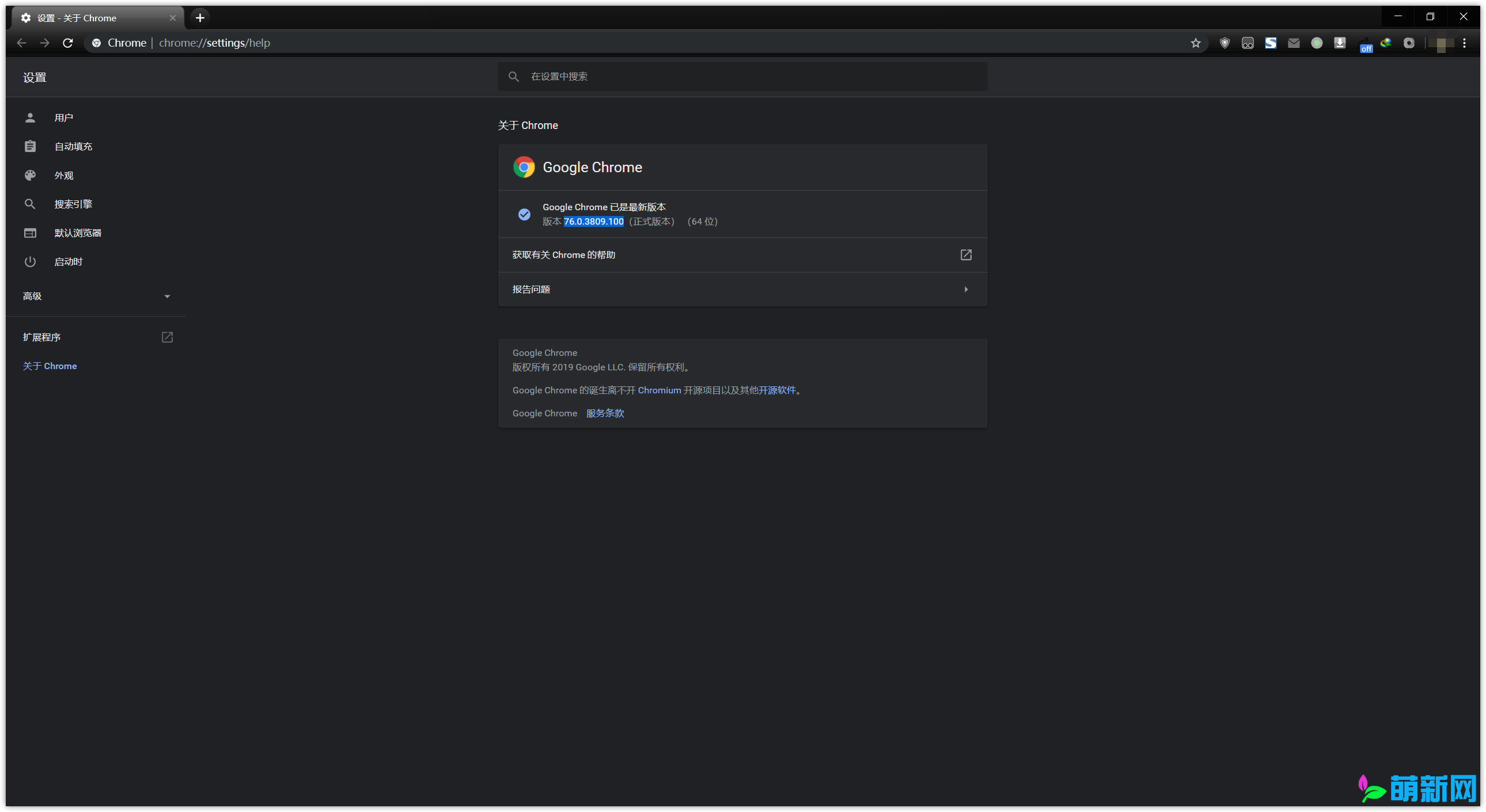Click the version number 76.0.3809.100
Image resolution: width=1486 pixels, height=812 pixels.
pyautogui.click(x=594, y=222)
